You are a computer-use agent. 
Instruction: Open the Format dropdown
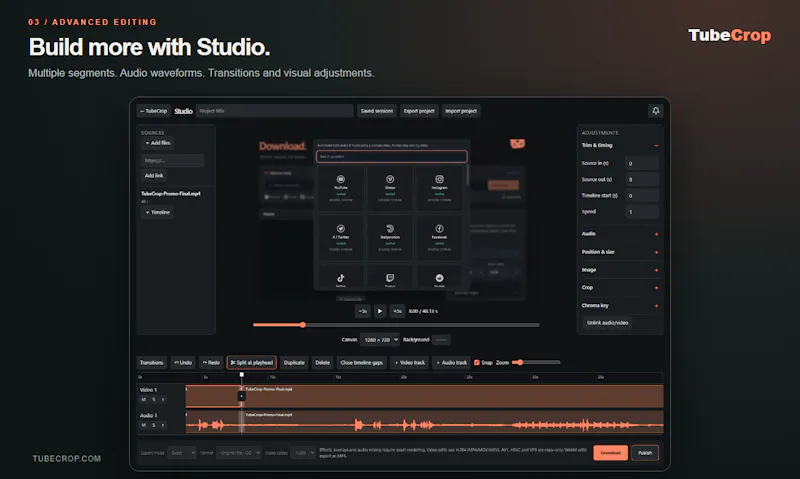tap(238, 452)
